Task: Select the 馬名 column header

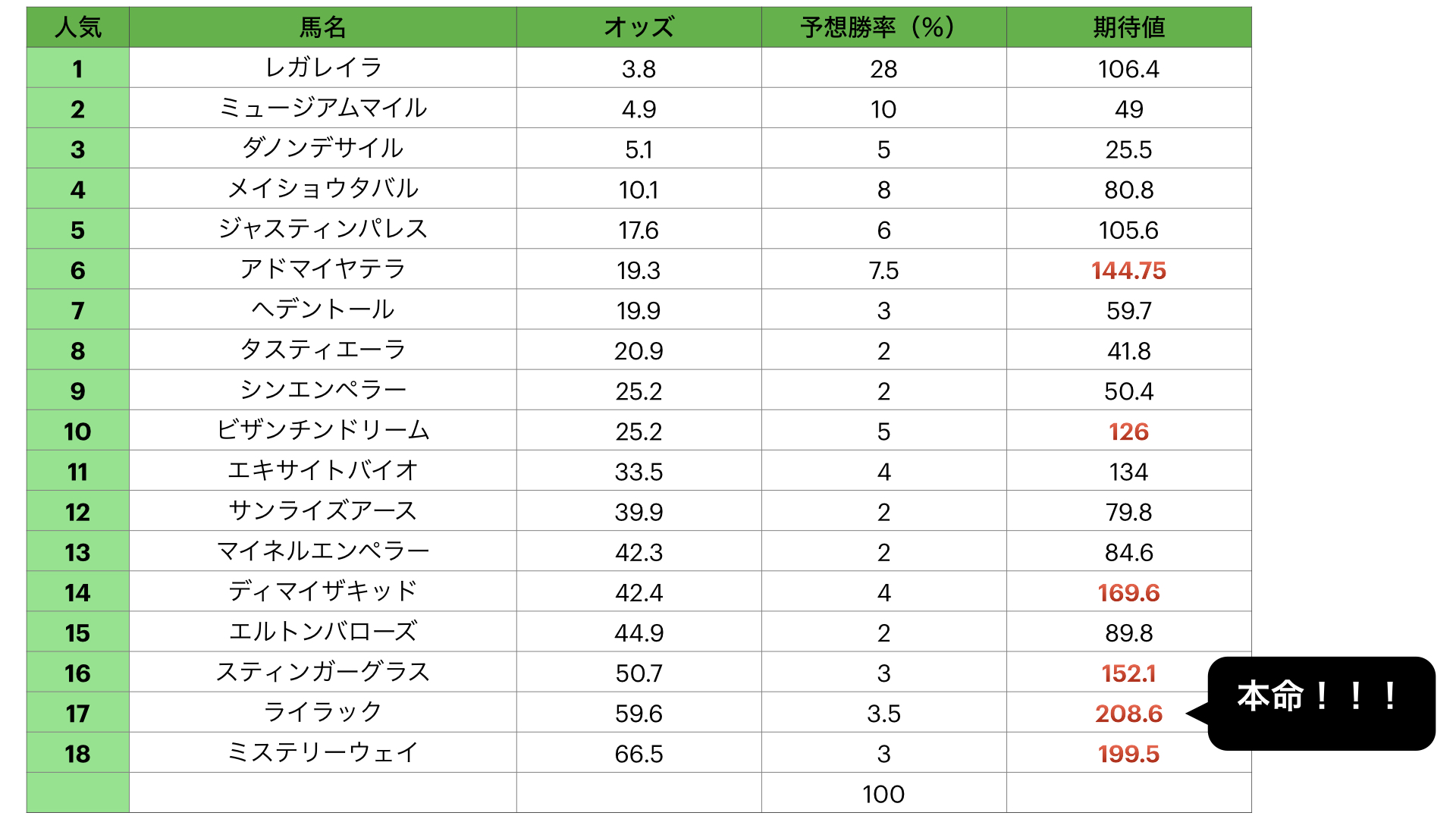Action: 322,27
